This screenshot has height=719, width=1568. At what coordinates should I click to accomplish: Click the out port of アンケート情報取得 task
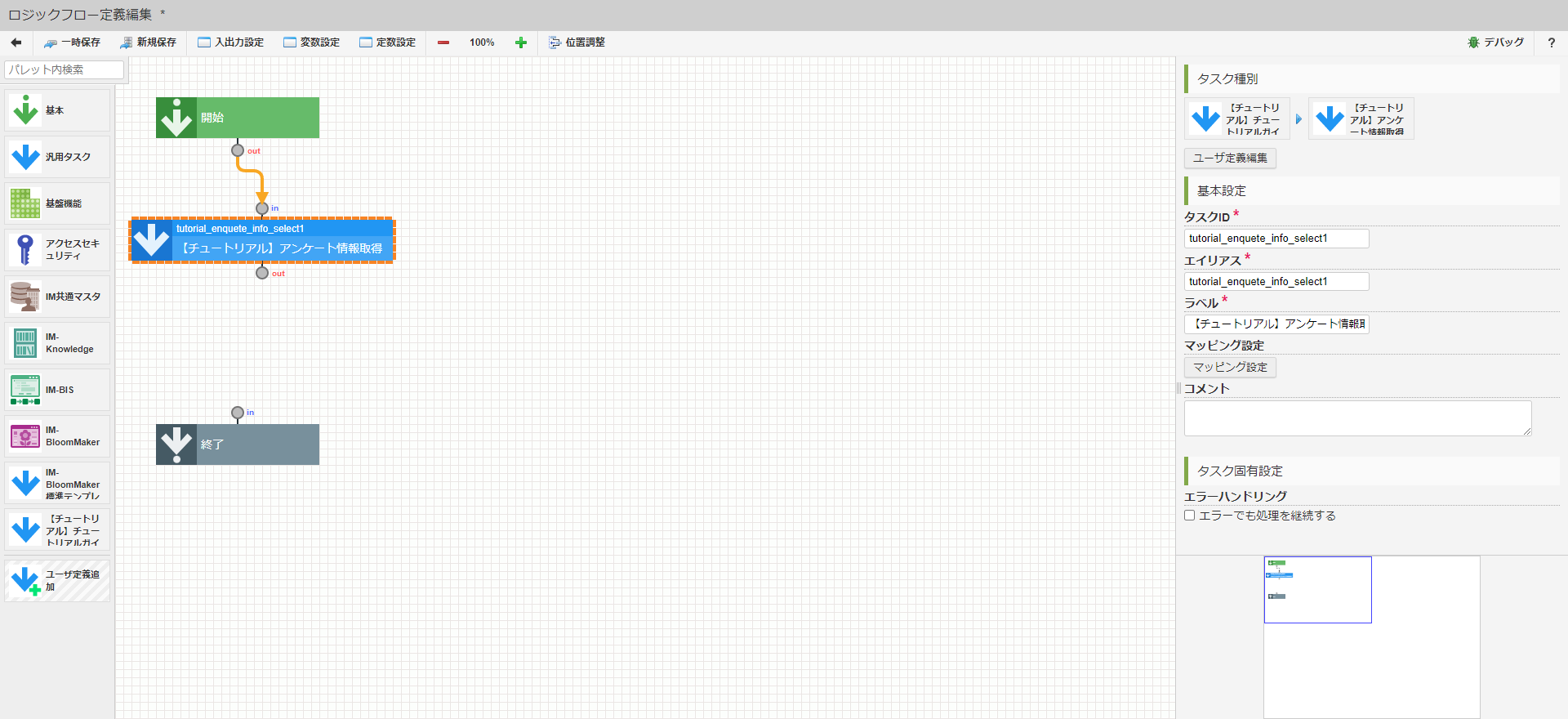[x=262, y=273]
